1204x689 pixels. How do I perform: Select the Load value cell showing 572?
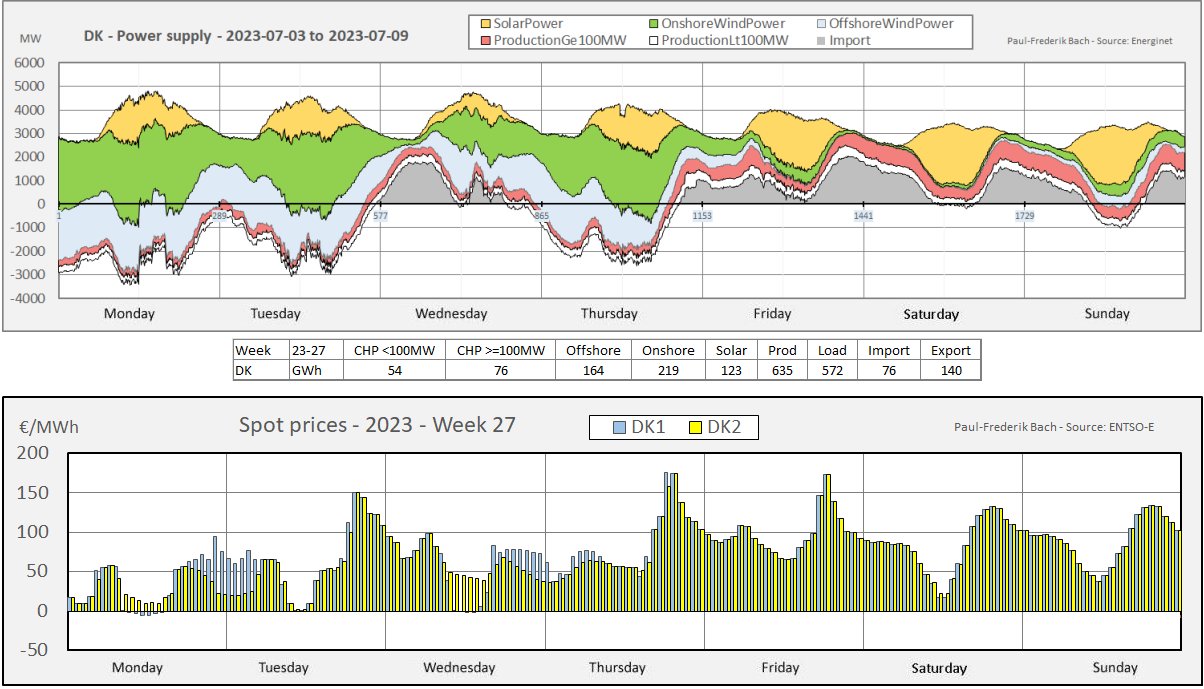[831, 370]
